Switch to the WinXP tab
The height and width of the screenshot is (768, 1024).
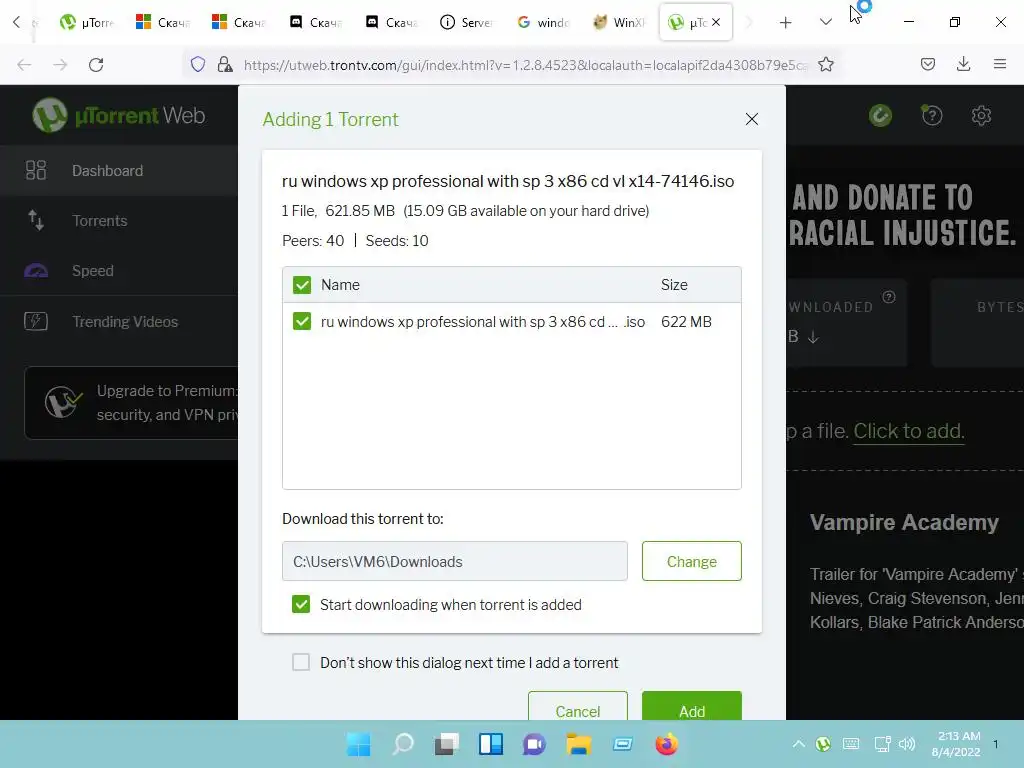[618, 22]
